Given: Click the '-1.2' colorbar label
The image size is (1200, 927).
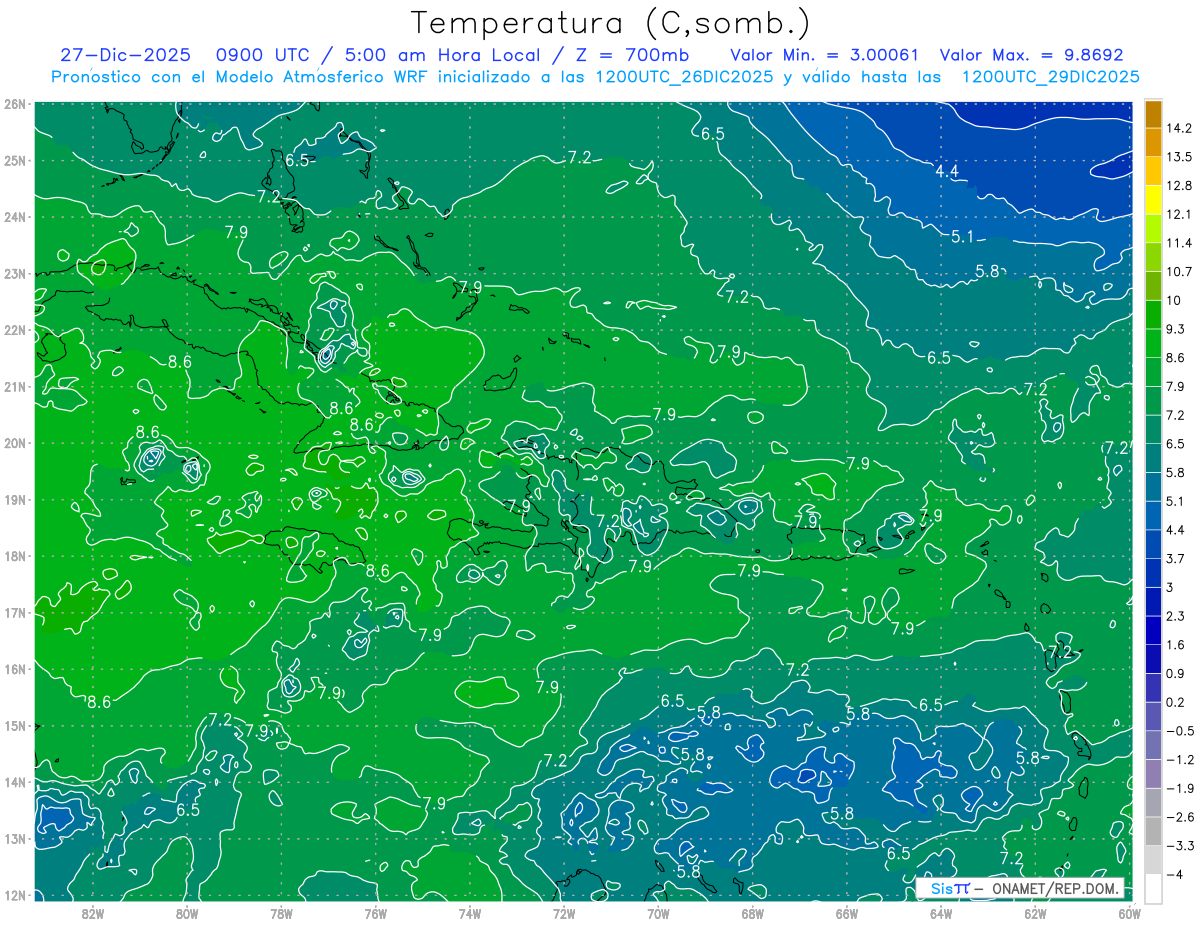Looking at the screenshot, I should (x=1179, y=759).
